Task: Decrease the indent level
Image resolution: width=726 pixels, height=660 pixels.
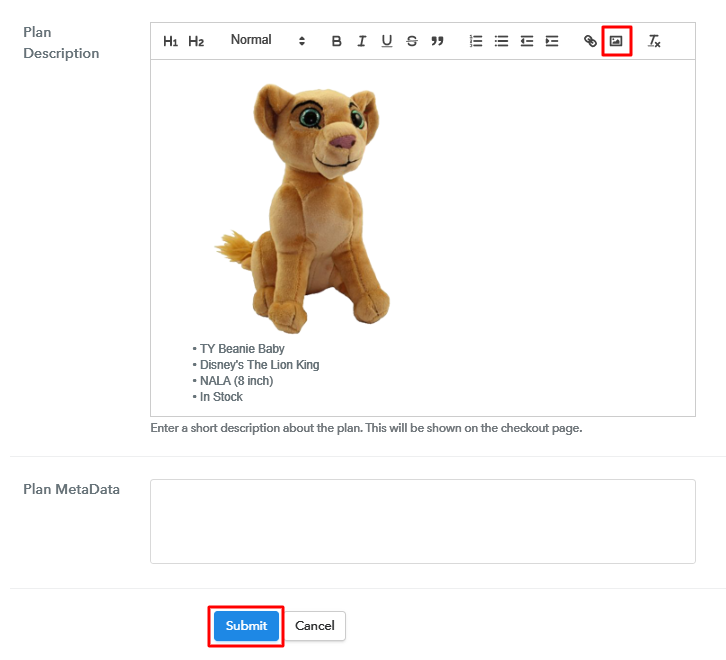Action: [x=526, y=41]
